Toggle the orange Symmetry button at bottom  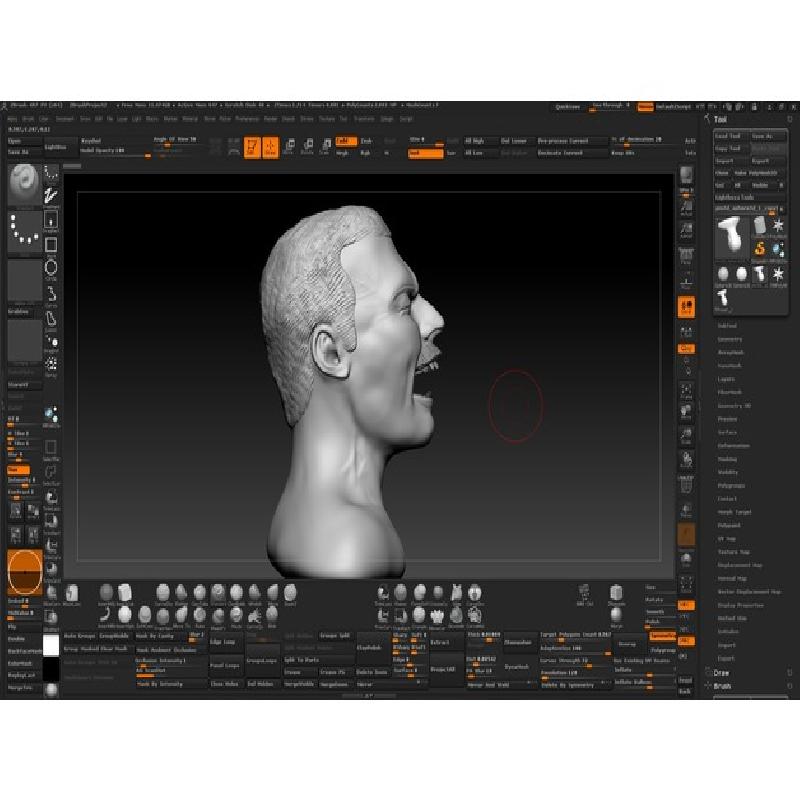click(662, 636)
